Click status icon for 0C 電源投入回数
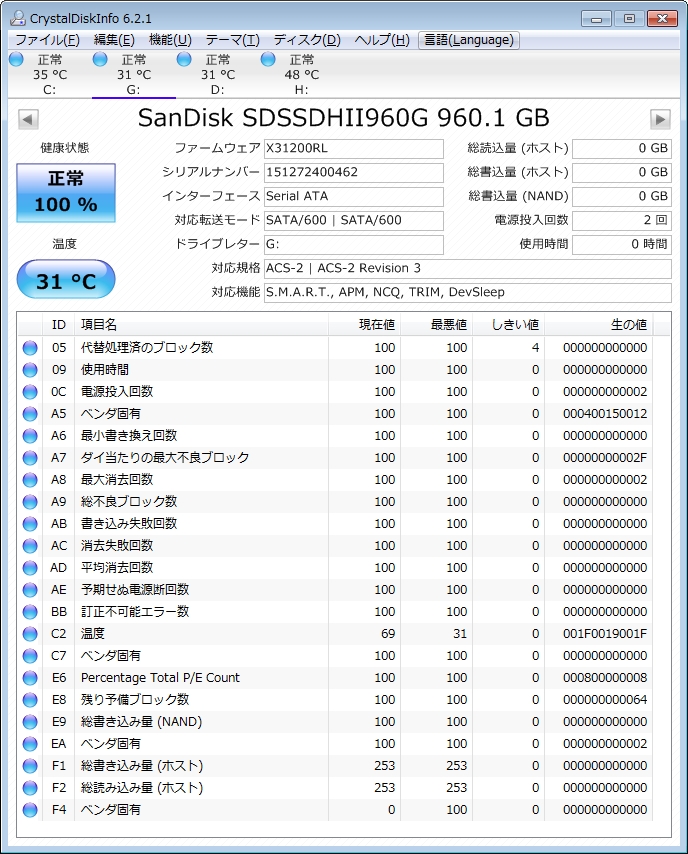 30,392
